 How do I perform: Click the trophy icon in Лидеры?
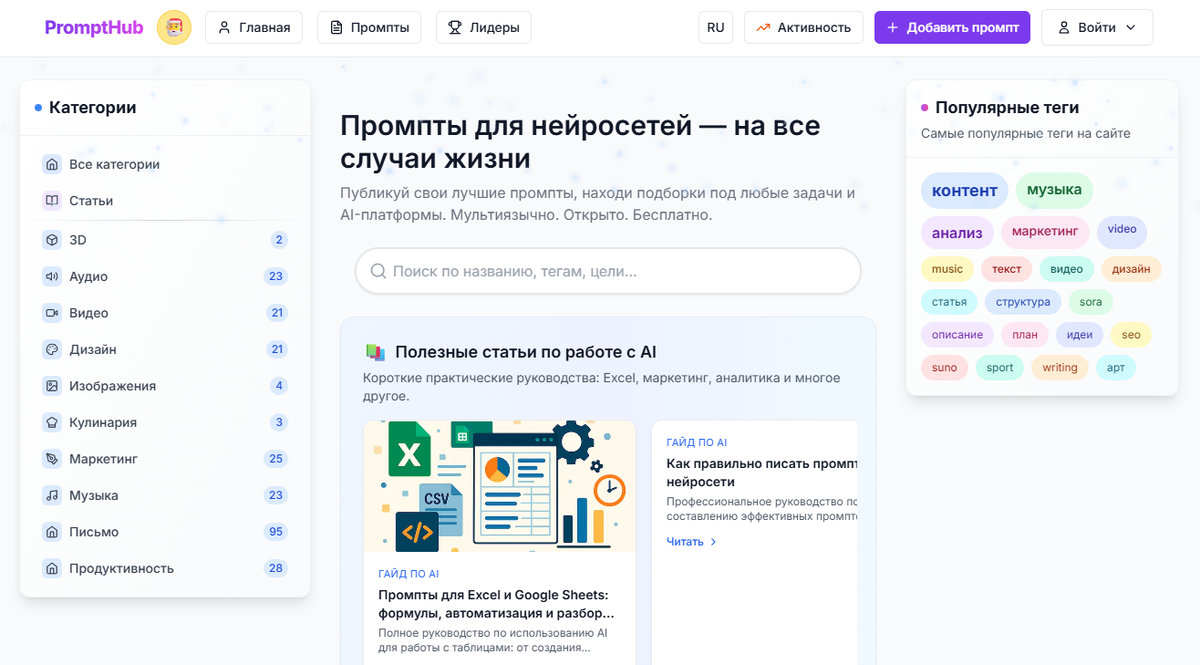[456, 28]
